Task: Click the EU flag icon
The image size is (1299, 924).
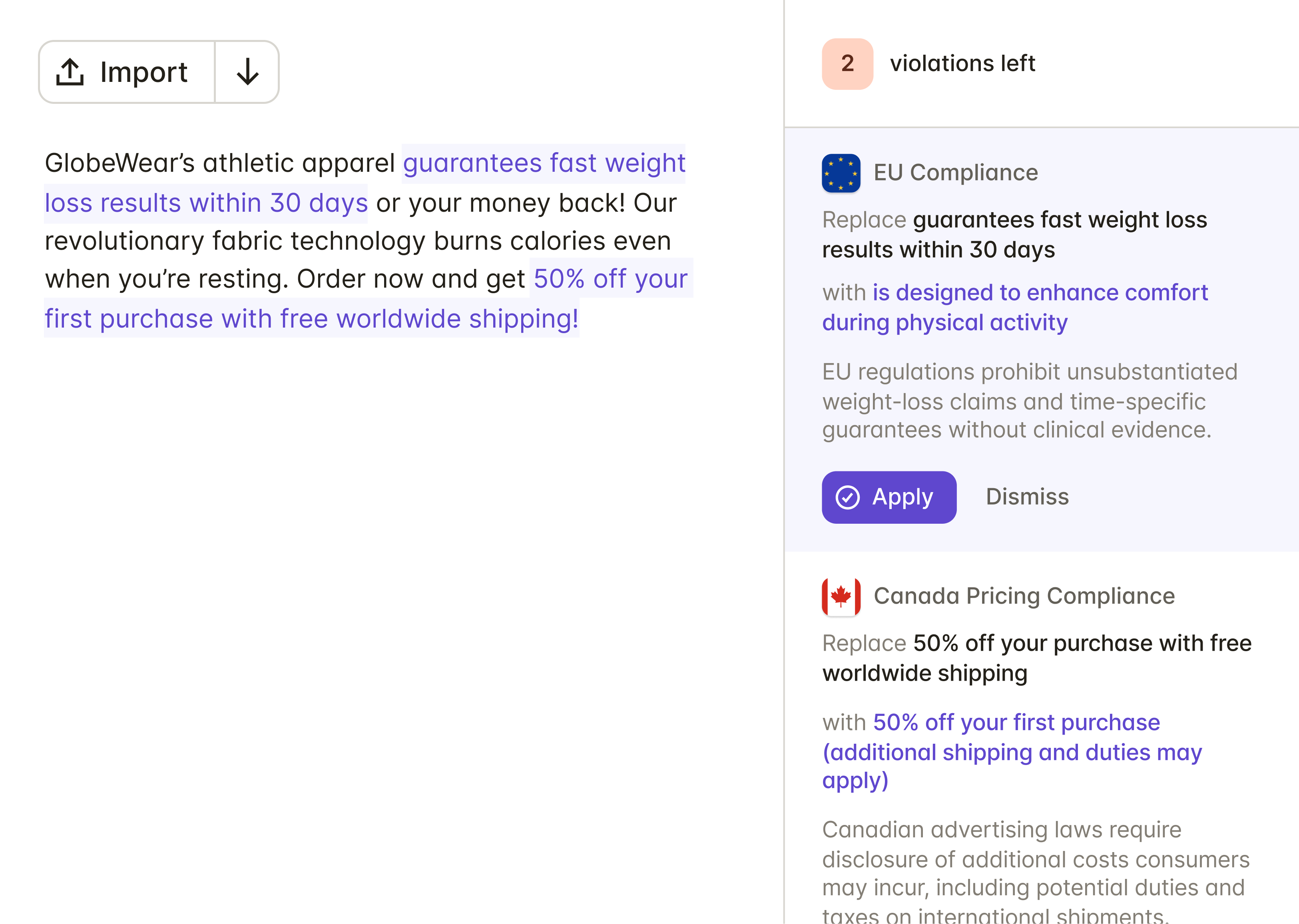Action: point(841,173)
